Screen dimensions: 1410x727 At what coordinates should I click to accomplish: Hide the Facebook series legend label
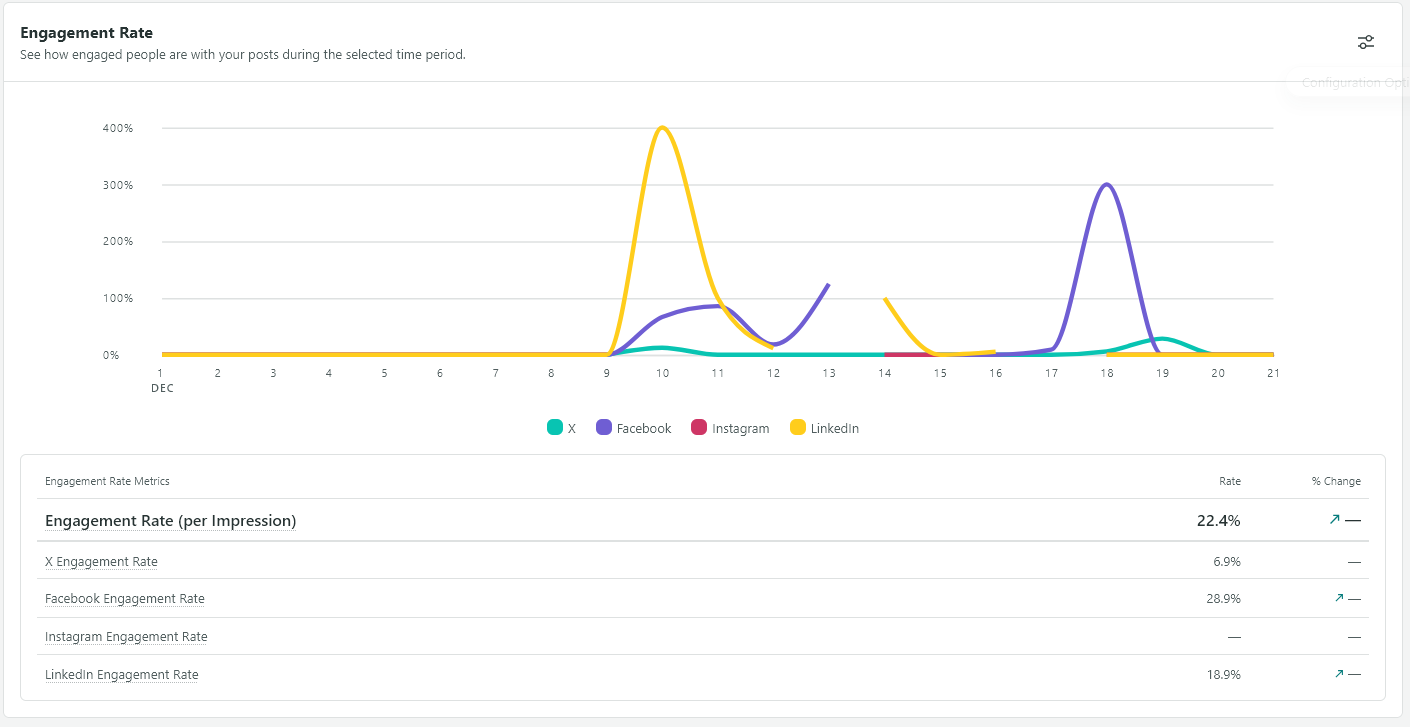click(x=644, y=429)
